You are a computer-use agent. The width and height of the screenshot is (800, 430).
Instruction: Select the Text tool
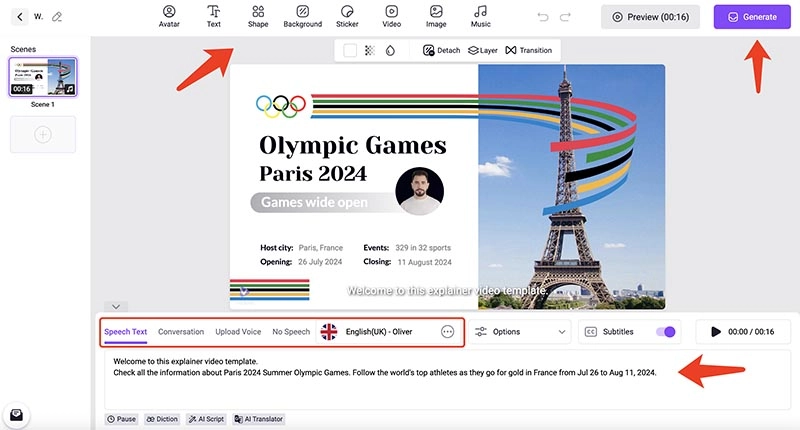click(214, 16)
